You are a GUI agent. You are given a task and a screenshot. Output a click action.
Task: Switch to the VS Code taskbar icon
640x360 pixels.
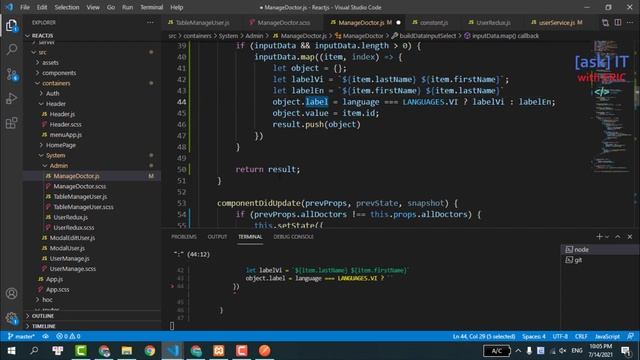click(x=173, y=351)
